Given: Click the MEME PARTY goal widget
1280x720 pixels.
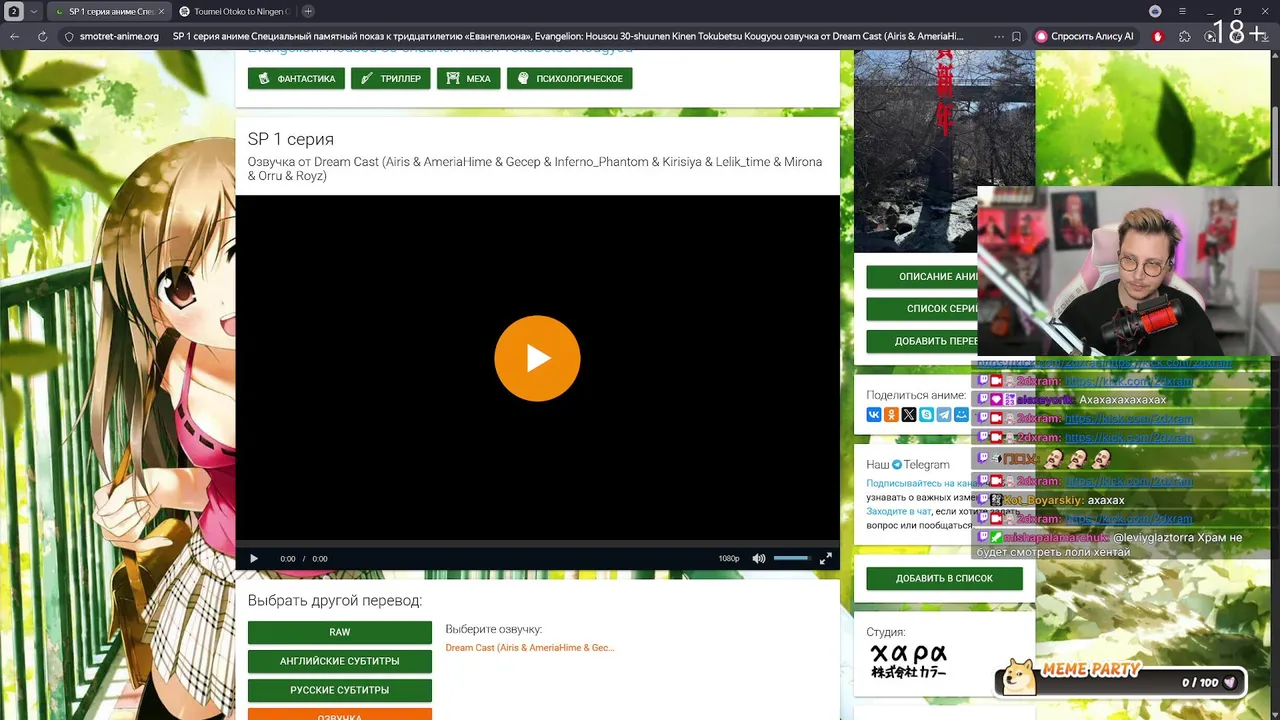Looking at the screenshot, I should pyautogui.click(x=1121, y=677).
